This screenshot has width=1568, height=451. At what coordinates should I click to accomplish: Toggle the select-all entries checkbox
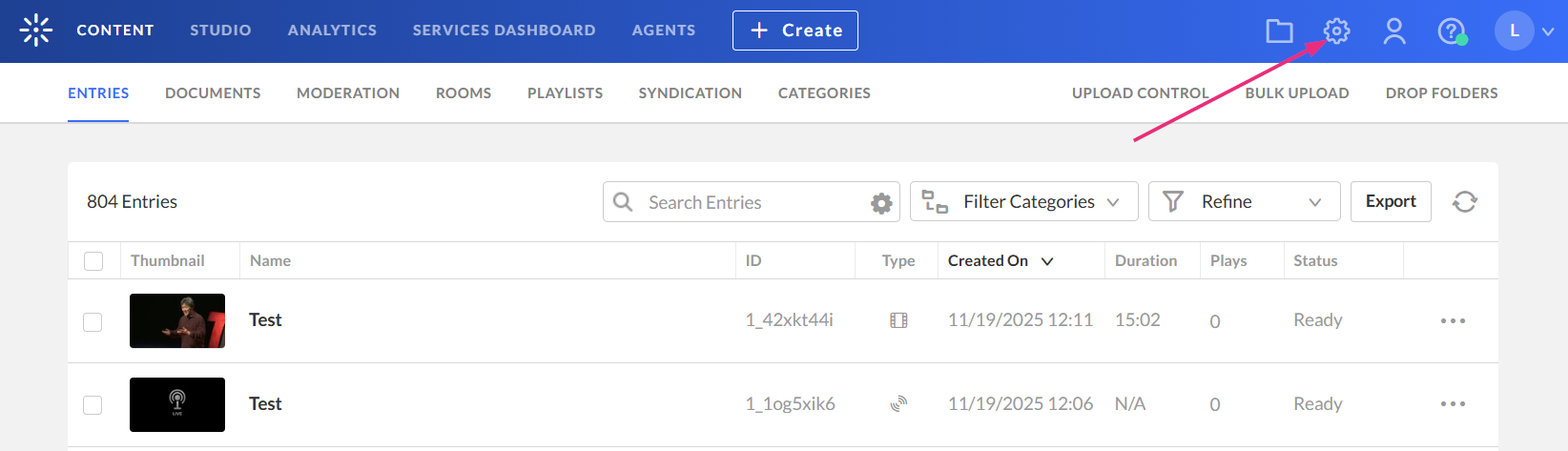click(93, 261)
